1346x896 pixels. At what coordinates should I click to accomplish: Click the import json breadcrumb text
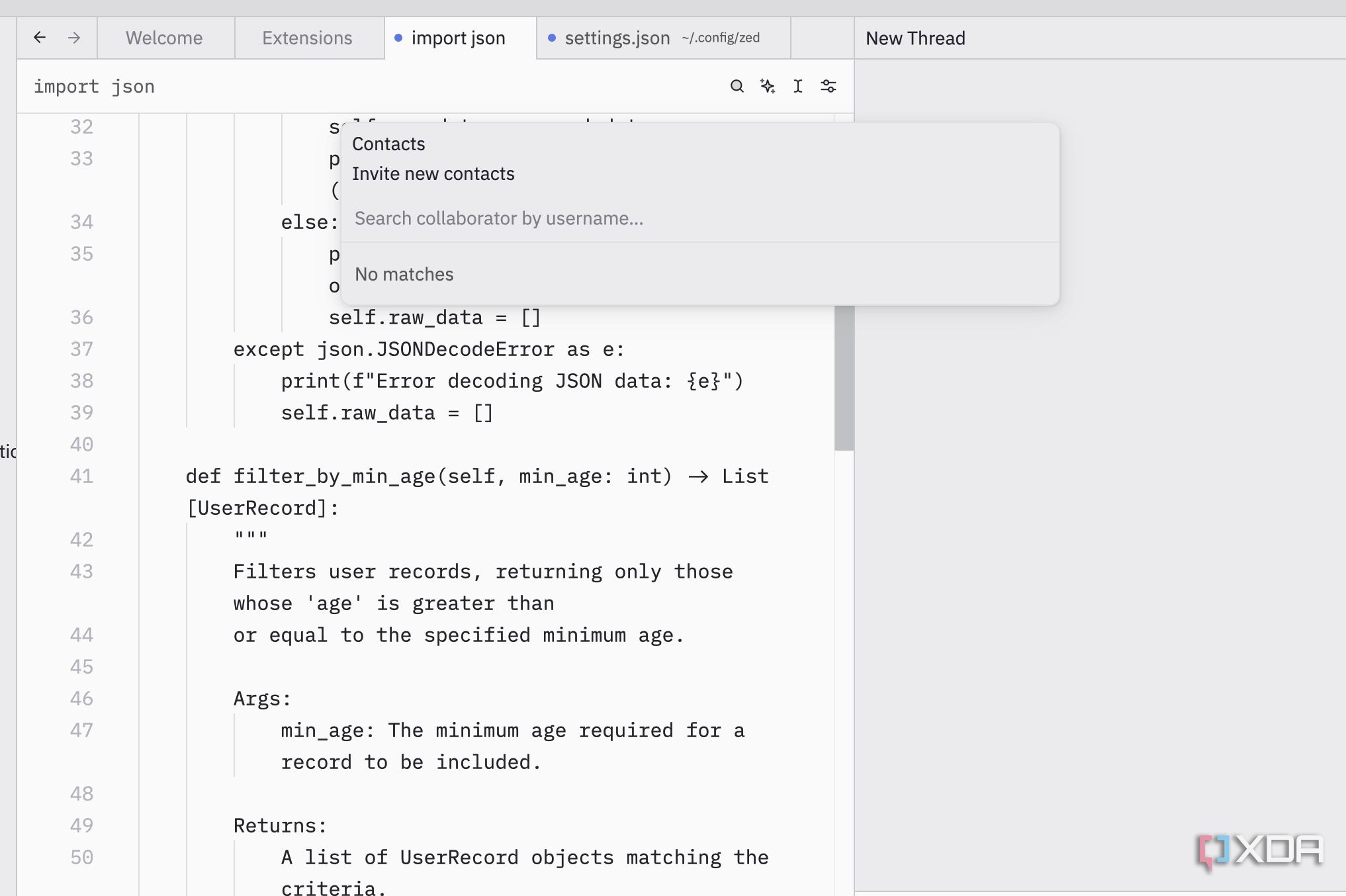click(x=94, y=87)
